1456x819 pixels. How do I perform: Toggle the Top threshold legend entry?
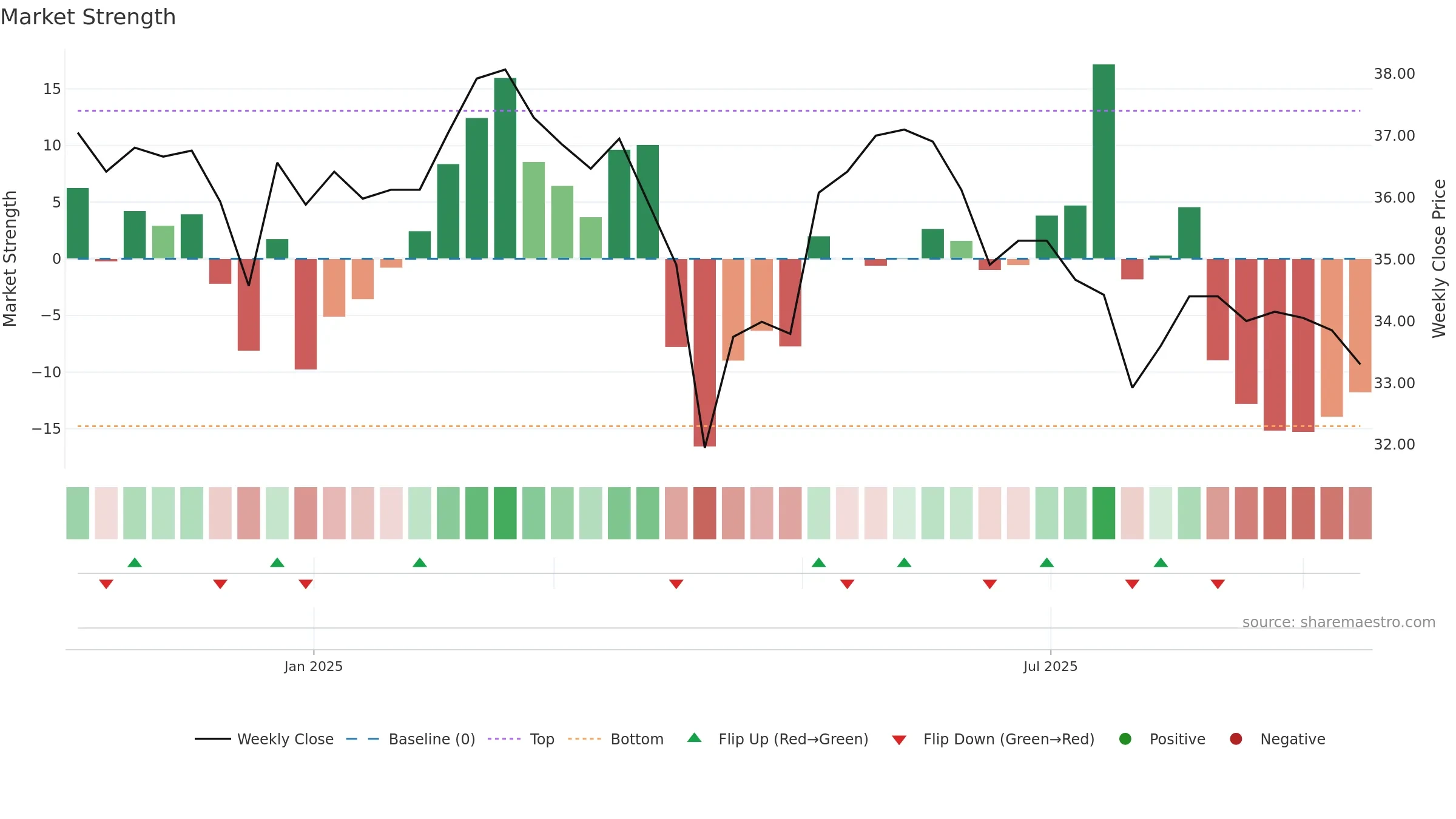(x=521, y=739)
